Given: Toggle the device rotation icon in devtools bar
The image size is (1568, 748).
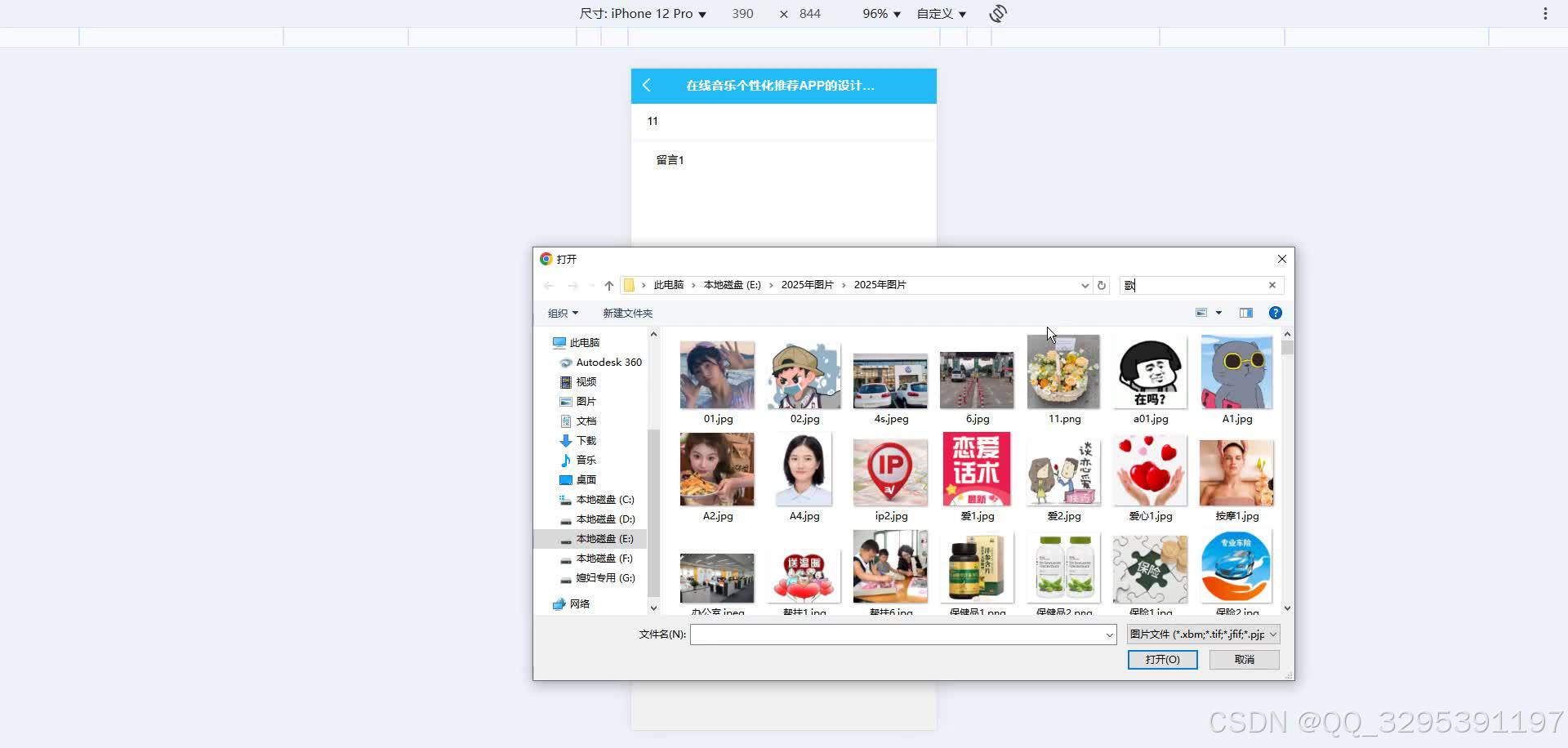Looking at the screenshot, I should coord(998,13).
